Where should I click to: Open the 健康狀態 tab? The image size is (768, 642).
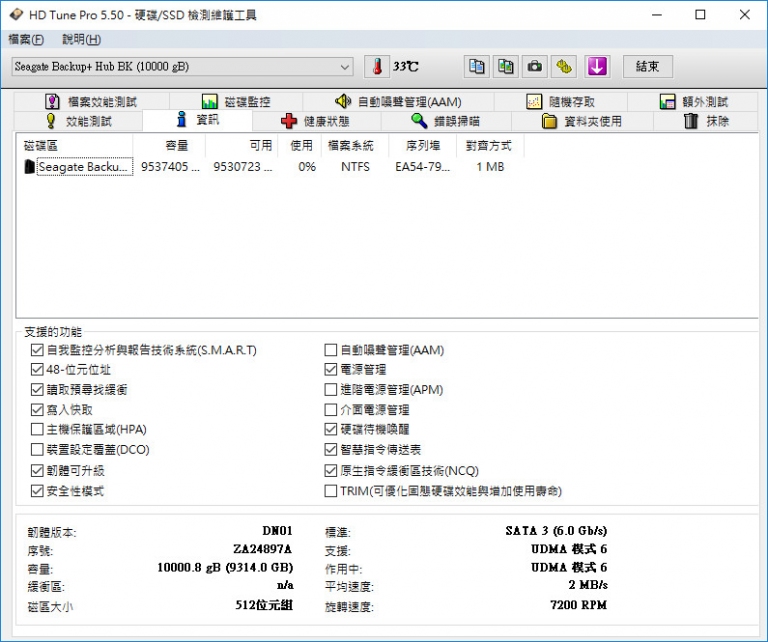coord(316,121)
